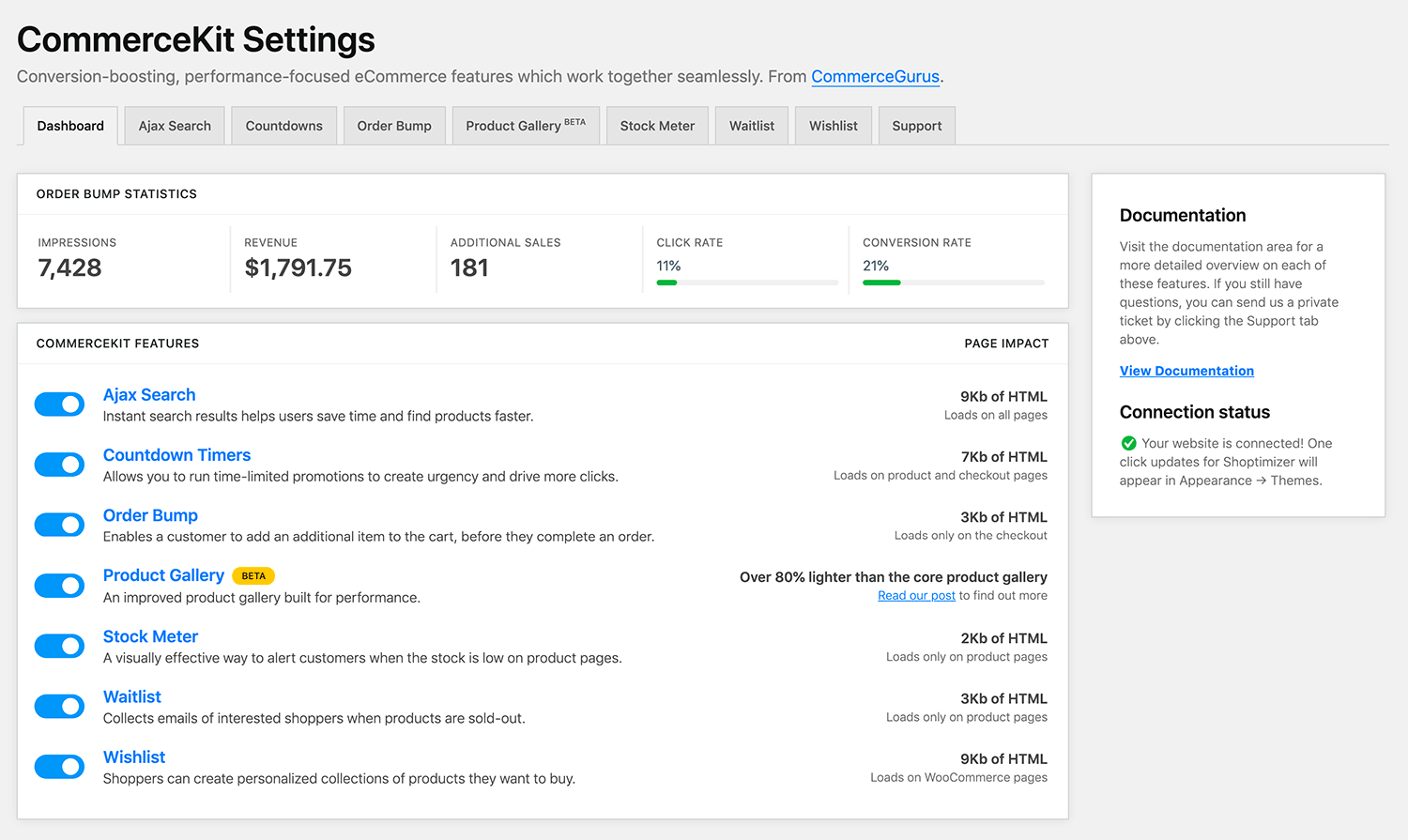Click the Additional Sales value 181
The image size is (1408, 840).
point(469,267)
